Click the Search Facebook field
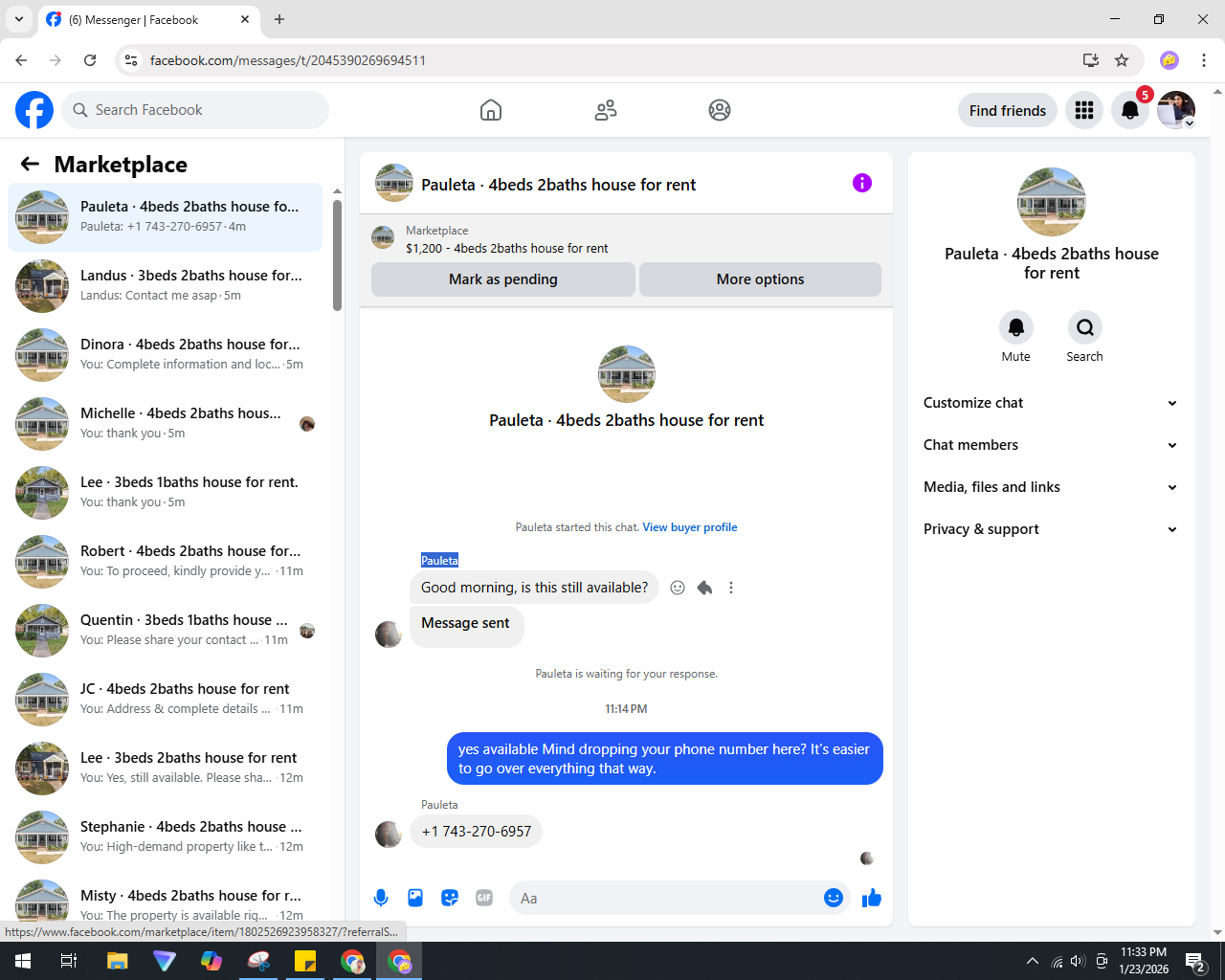Viewport: 1225px width, 980px height. pyautogui.click(x=195, y=110)
